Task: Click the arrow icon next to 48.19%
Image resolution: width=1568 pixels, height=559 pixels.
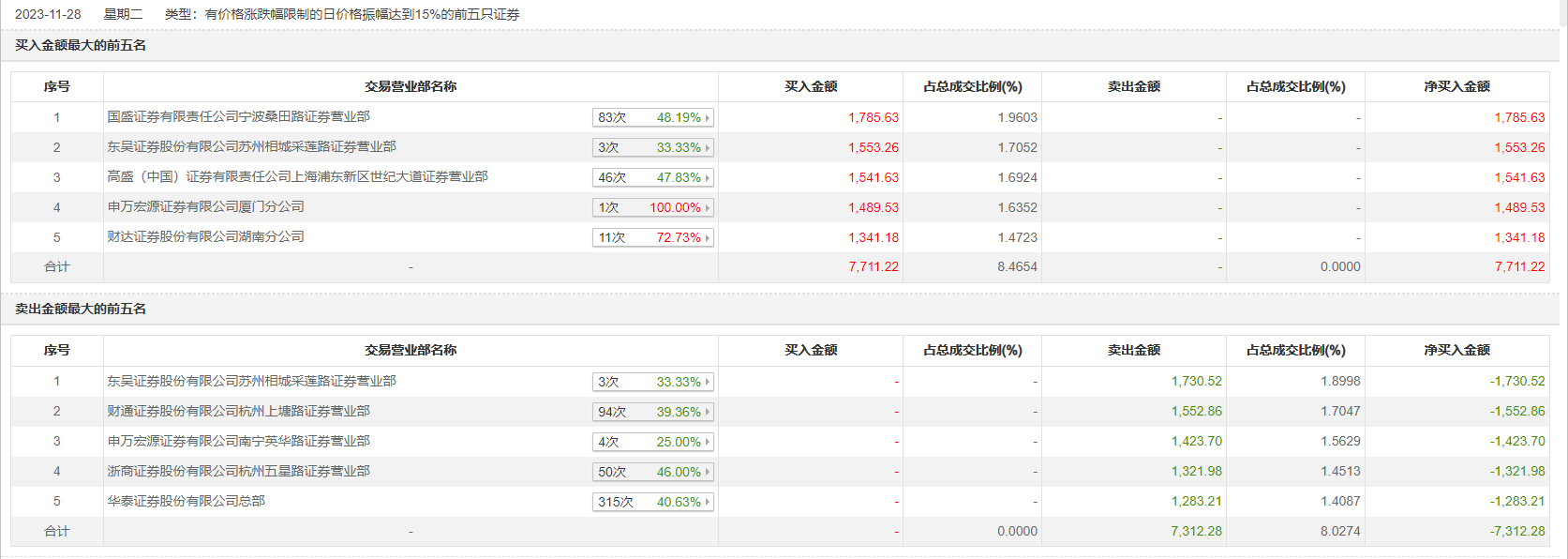Action: (707, 118)
